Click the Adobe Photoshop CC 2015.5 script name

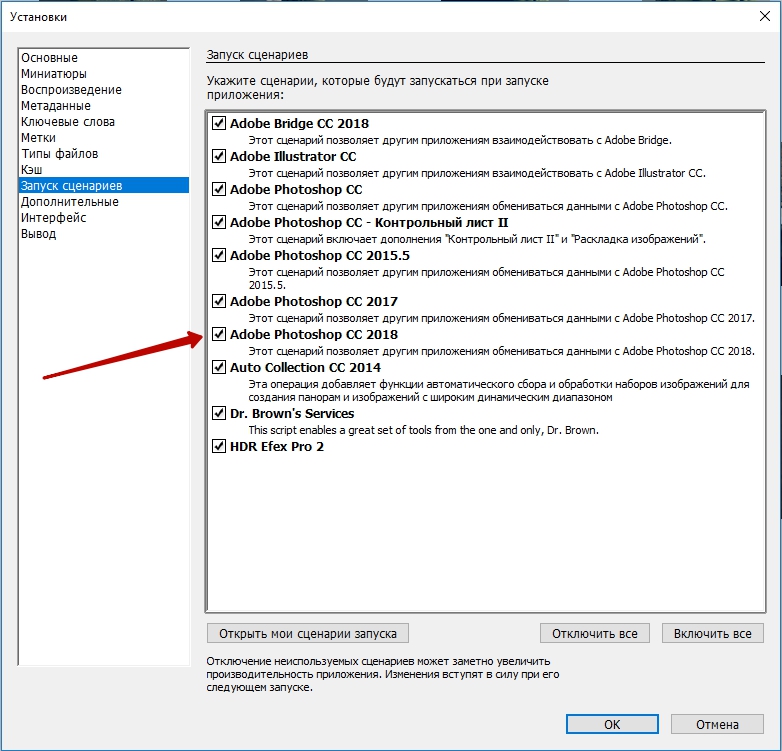320,255
